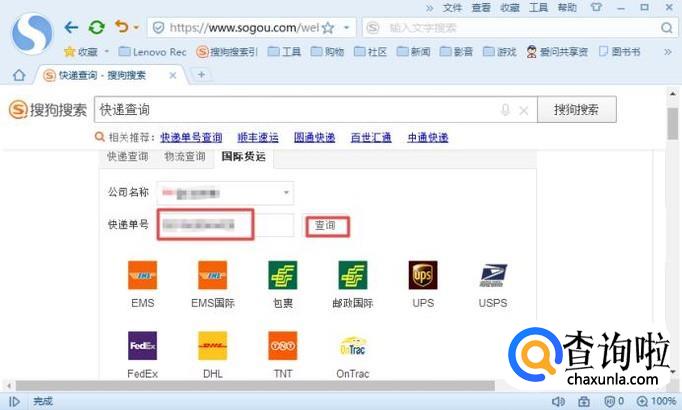This screenshot has height=410, width=682.
Task: Open the 文件 menu
Action: 452,7
